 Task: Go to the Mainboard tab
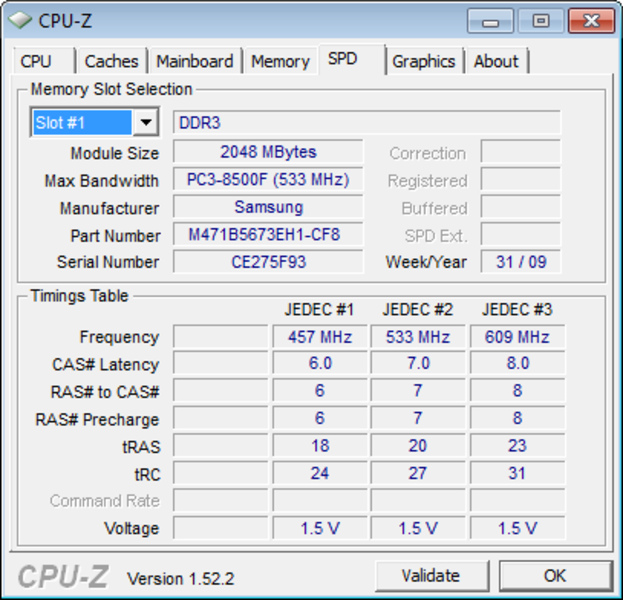coord(195,61)
